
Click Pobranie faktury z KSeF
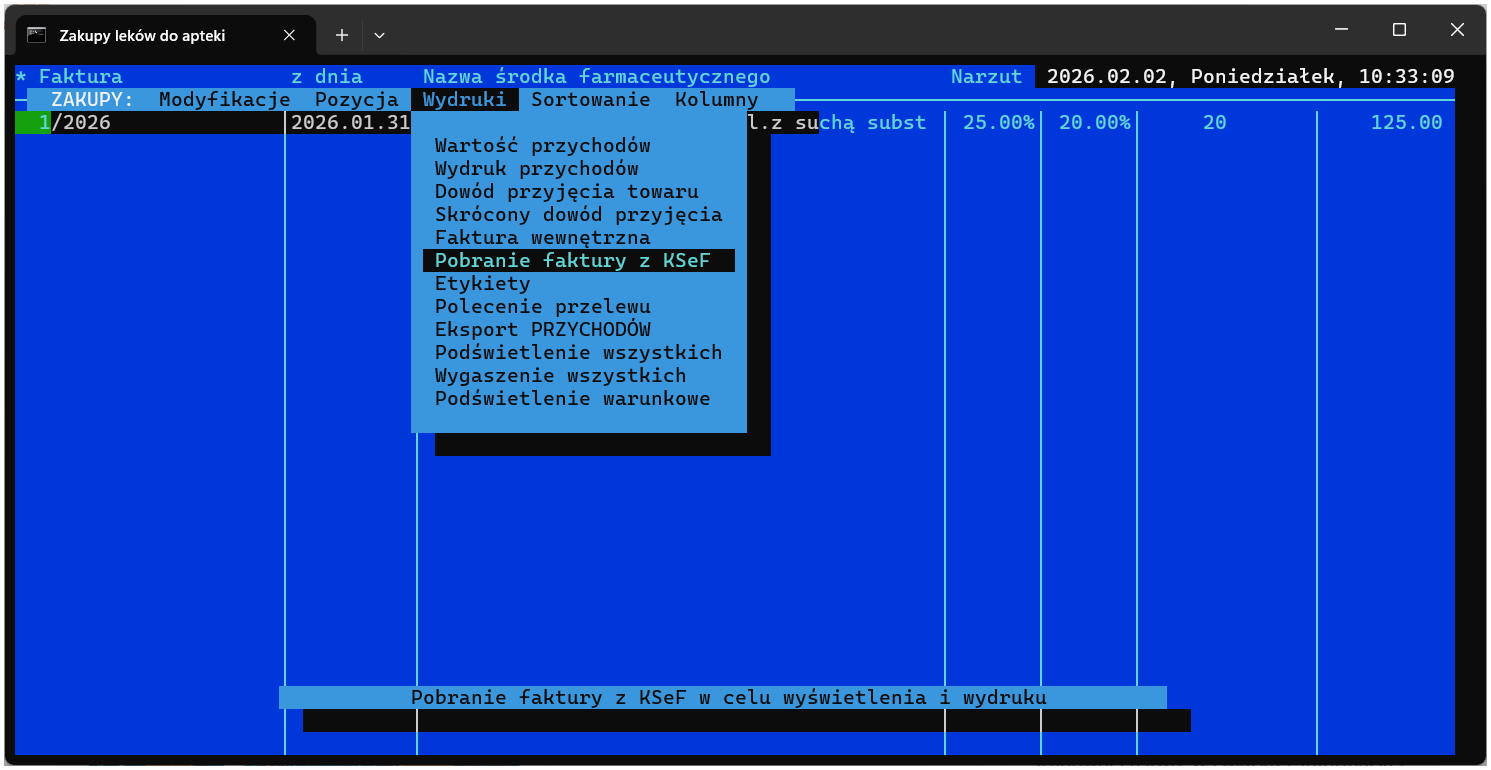[579, 261]
